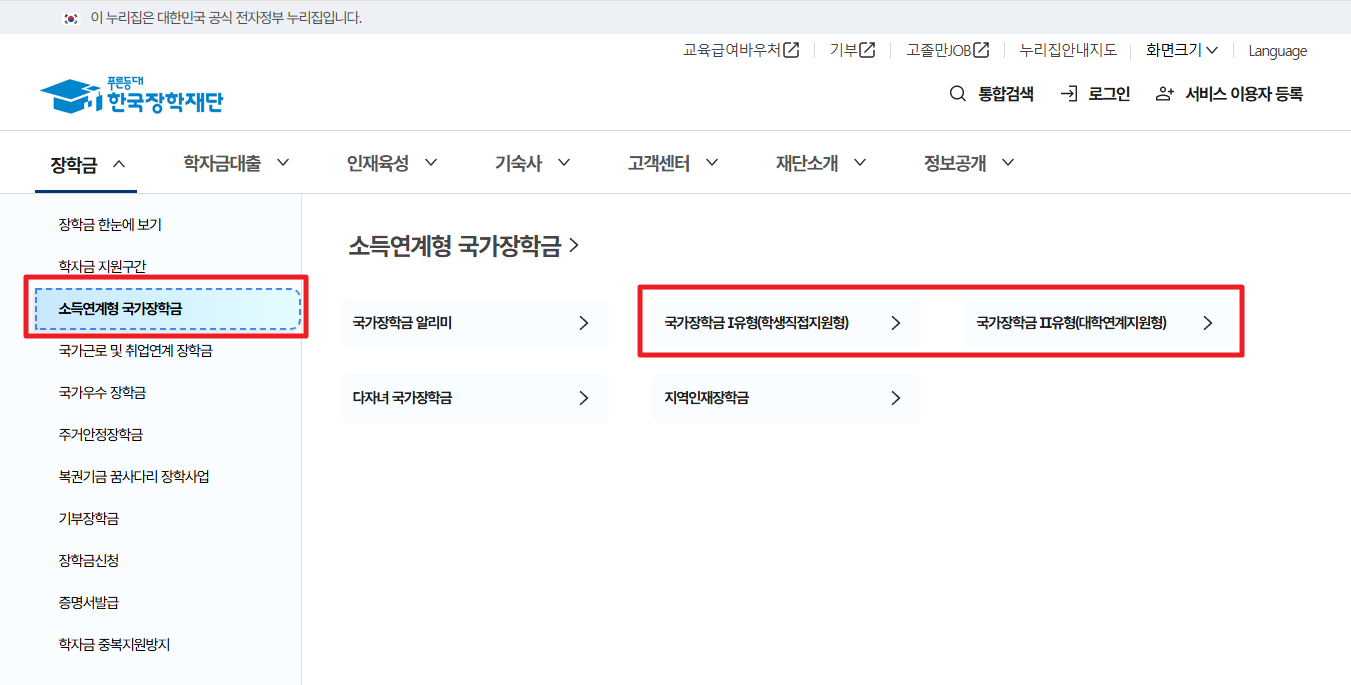Click the 기부 external link icon
Screen dimensions: 1351x685
tap(868, 49)
